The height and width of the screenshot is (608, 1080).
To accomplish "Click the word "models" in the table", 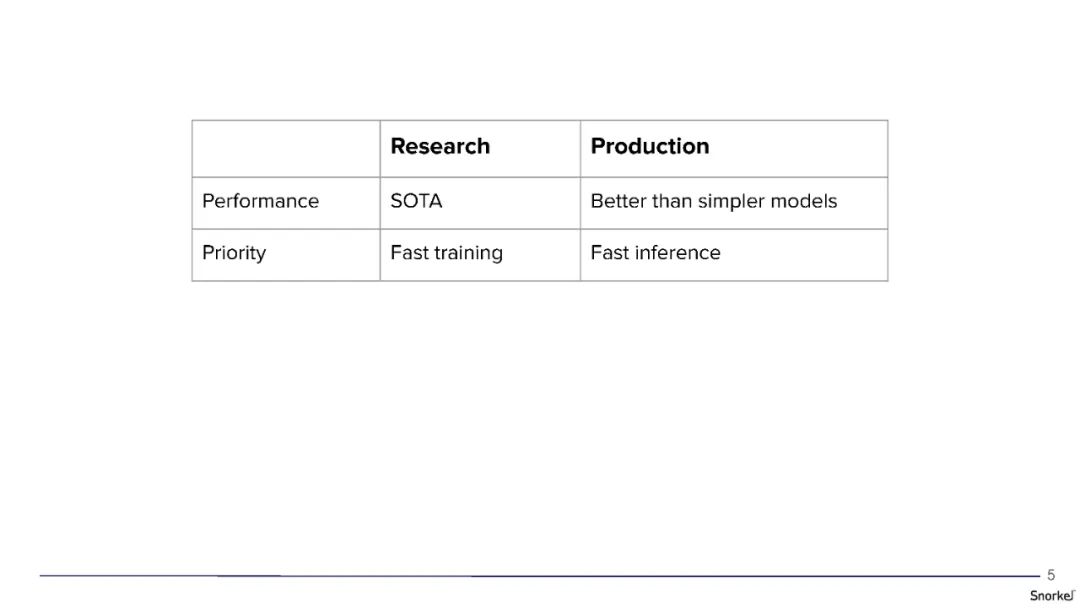I will [x=803, y=201].
